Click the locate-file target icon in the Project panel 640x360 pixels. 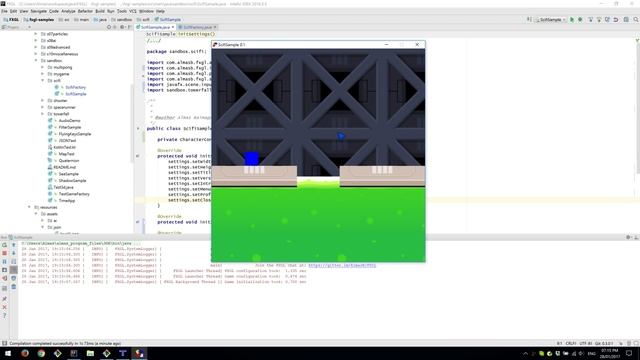(109, 27)
